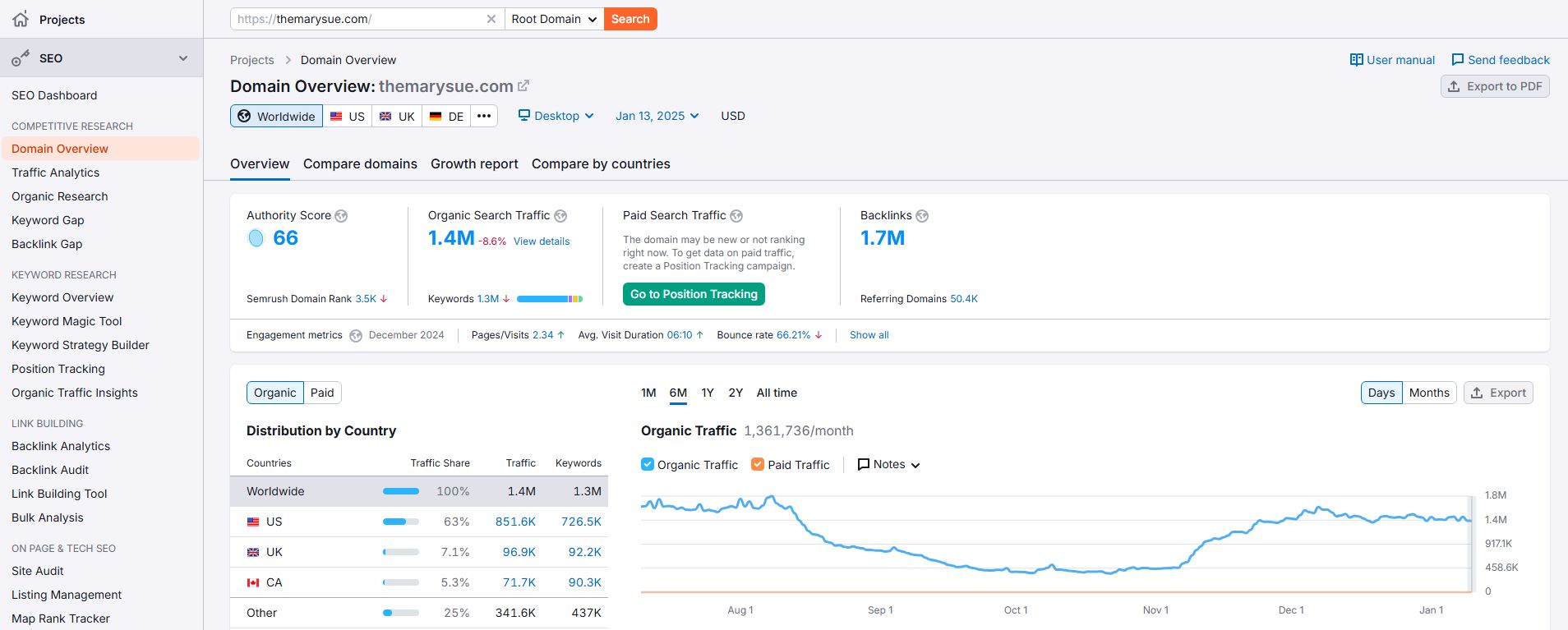Switch chart granularity to Months
Viewport: 1568px width, 630px height.
click(x=1429, y=393)
